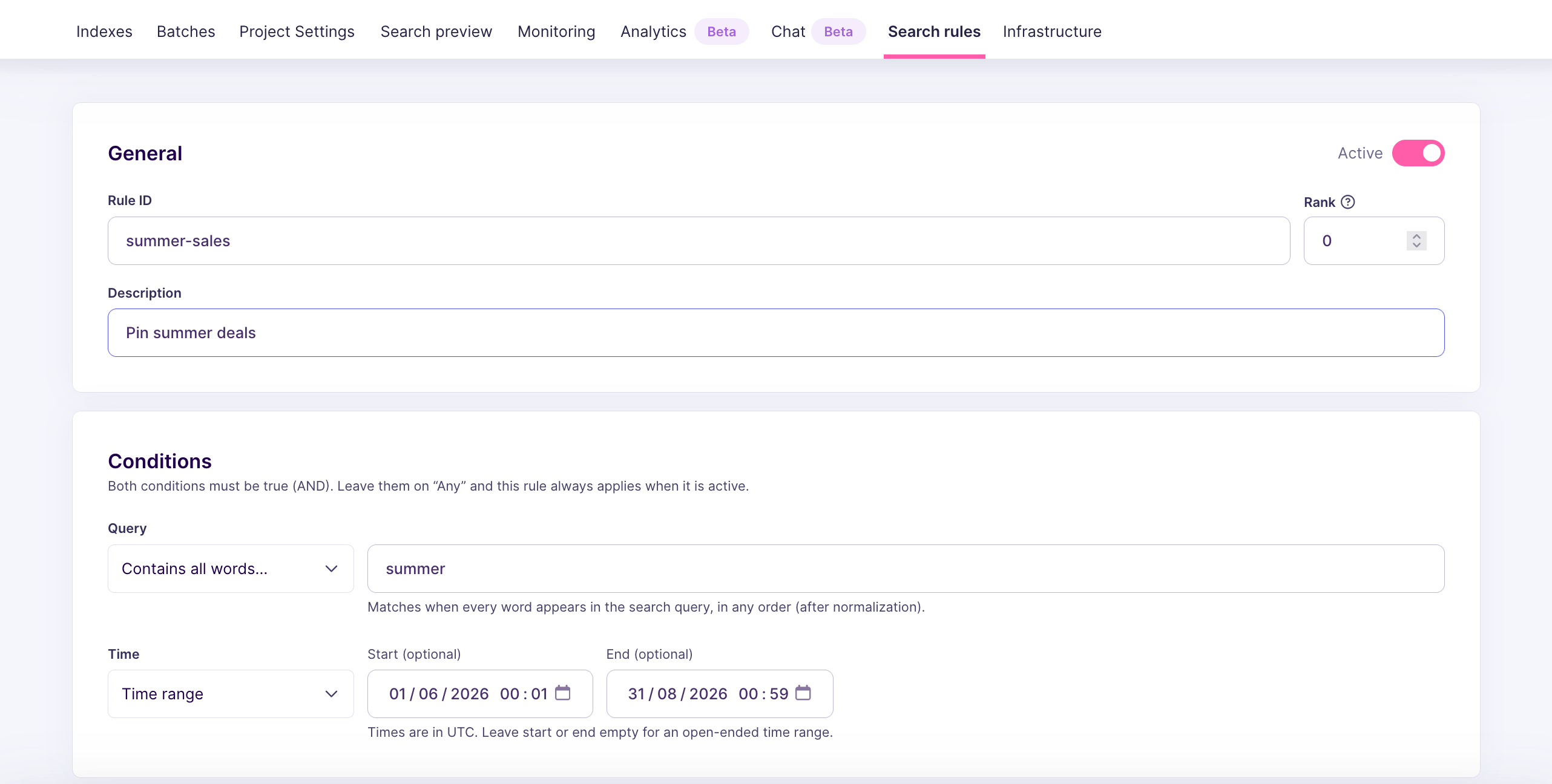Screen dimensions: 1552x784
Task: Open Project Settings tab
Action: click(x=297, y=31)
